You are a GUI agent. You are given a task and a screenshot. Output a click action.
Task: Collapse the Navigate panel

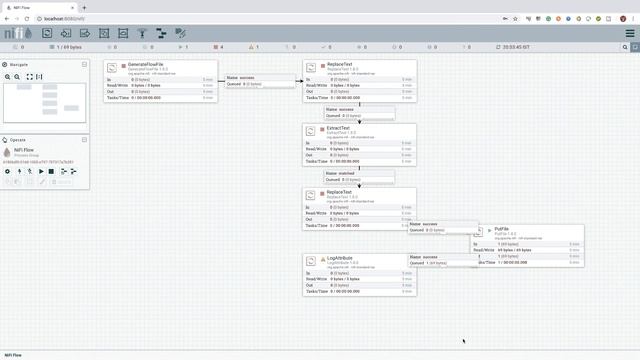pos(84,64)
